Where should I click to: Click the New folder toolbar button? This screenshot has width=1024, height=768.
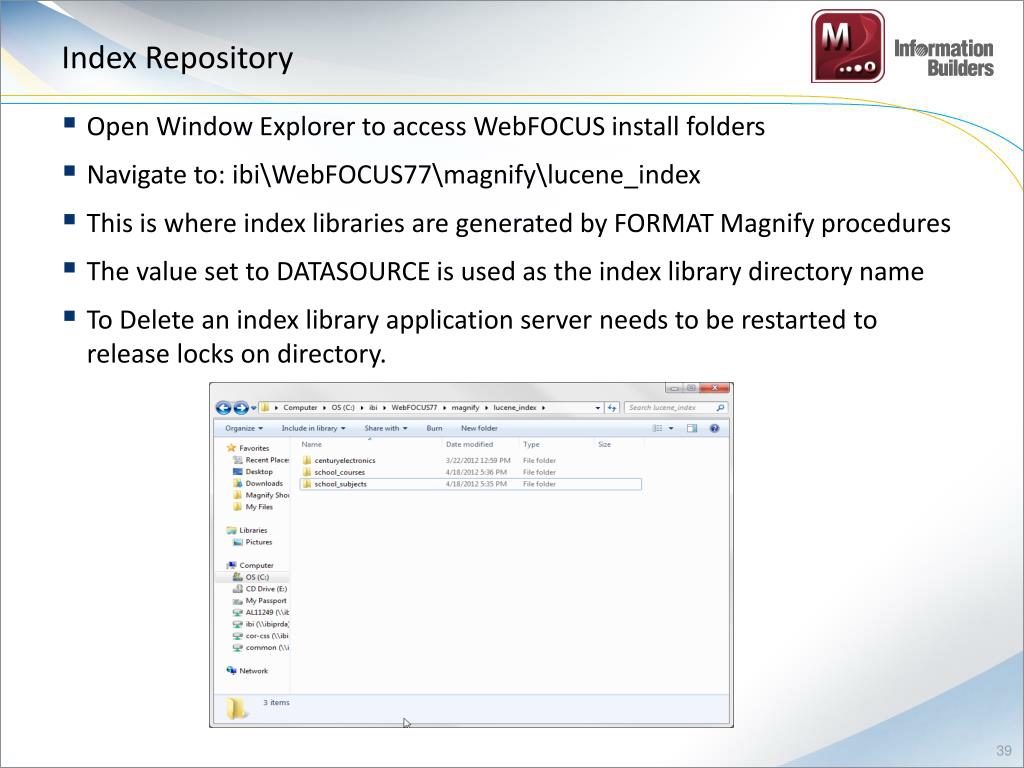pos(479,428)
